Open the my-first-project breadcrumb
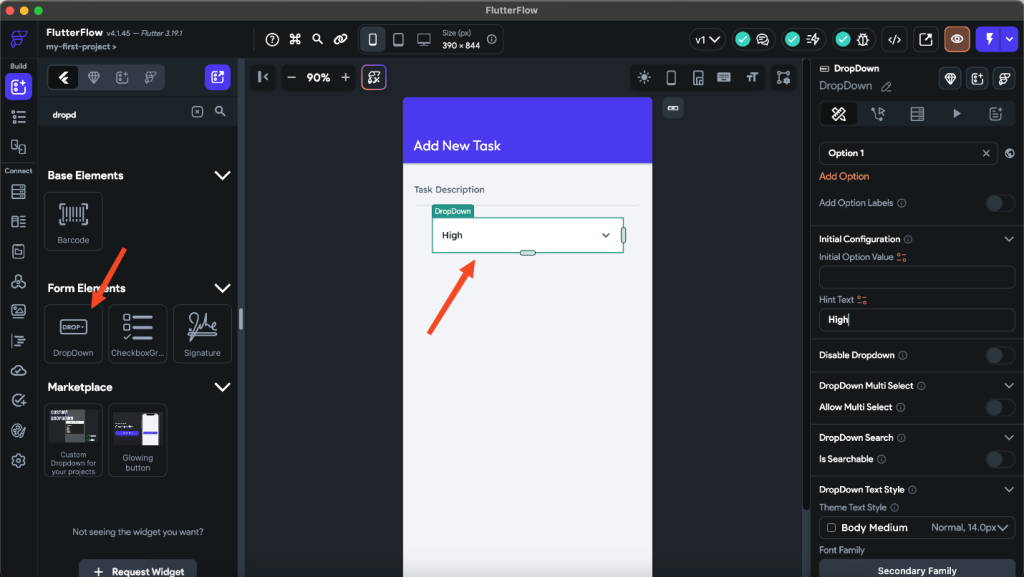The height and width of the screenshot is (577, 1024). click(x=81, y=47)
